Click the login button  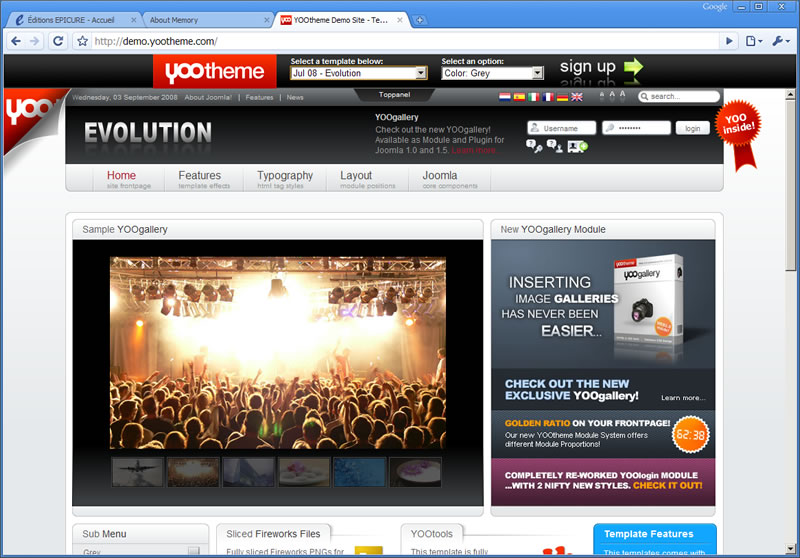692,128
